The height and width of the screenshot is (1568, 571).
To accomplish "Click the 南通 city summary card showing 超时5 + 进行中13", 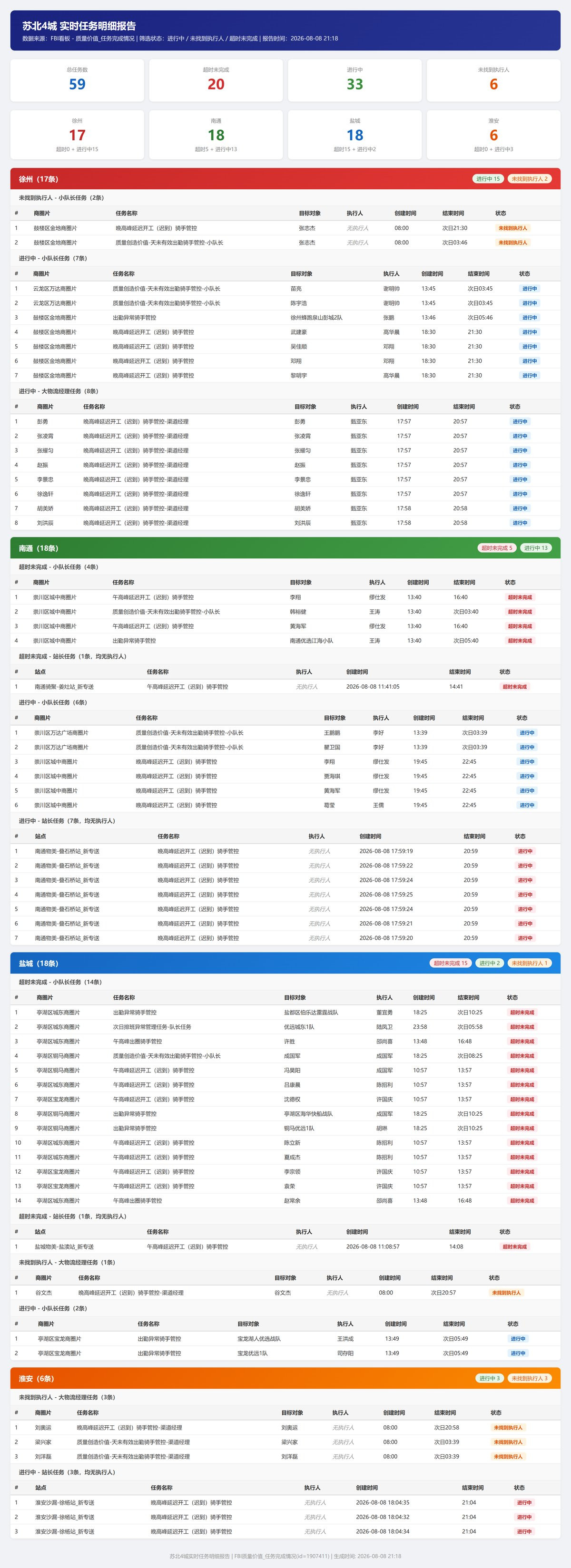I will point(216,135).
